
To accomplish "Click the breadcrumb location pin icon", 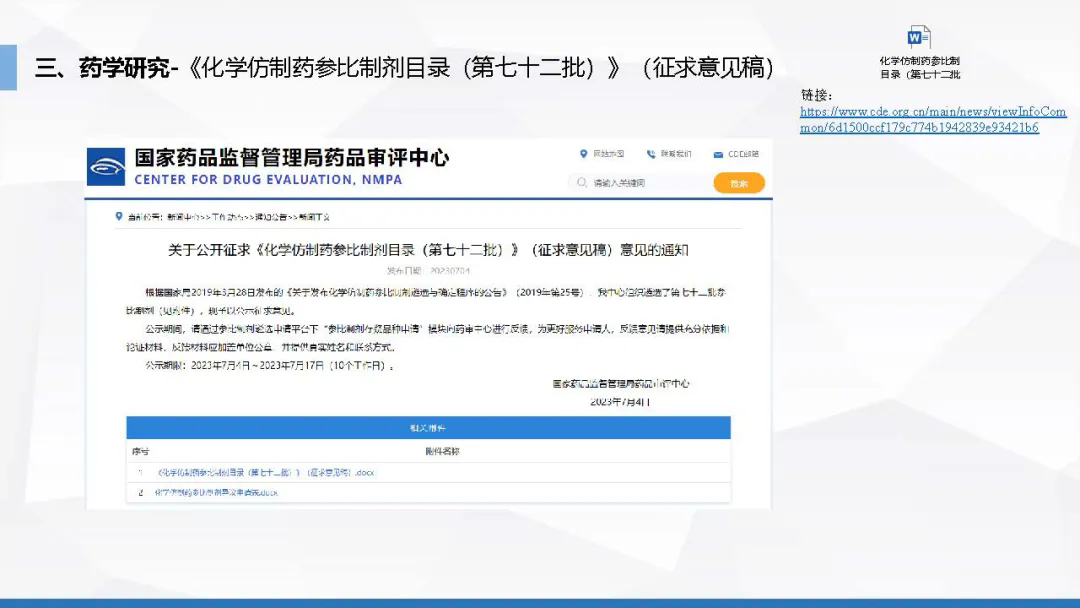I will click(x=119, y=216).
